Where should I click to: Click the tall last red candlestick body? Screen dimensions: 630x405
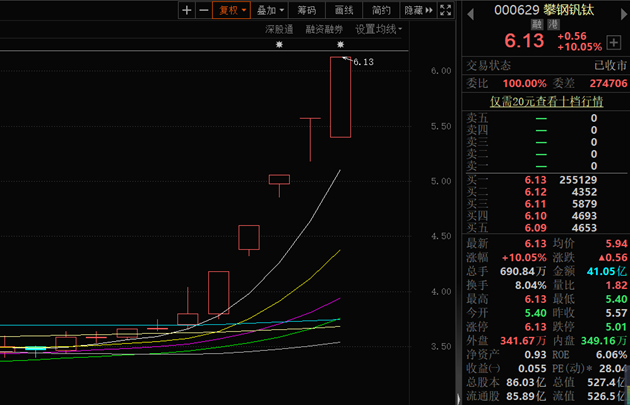pyautogui.click(x=340, y=97)
